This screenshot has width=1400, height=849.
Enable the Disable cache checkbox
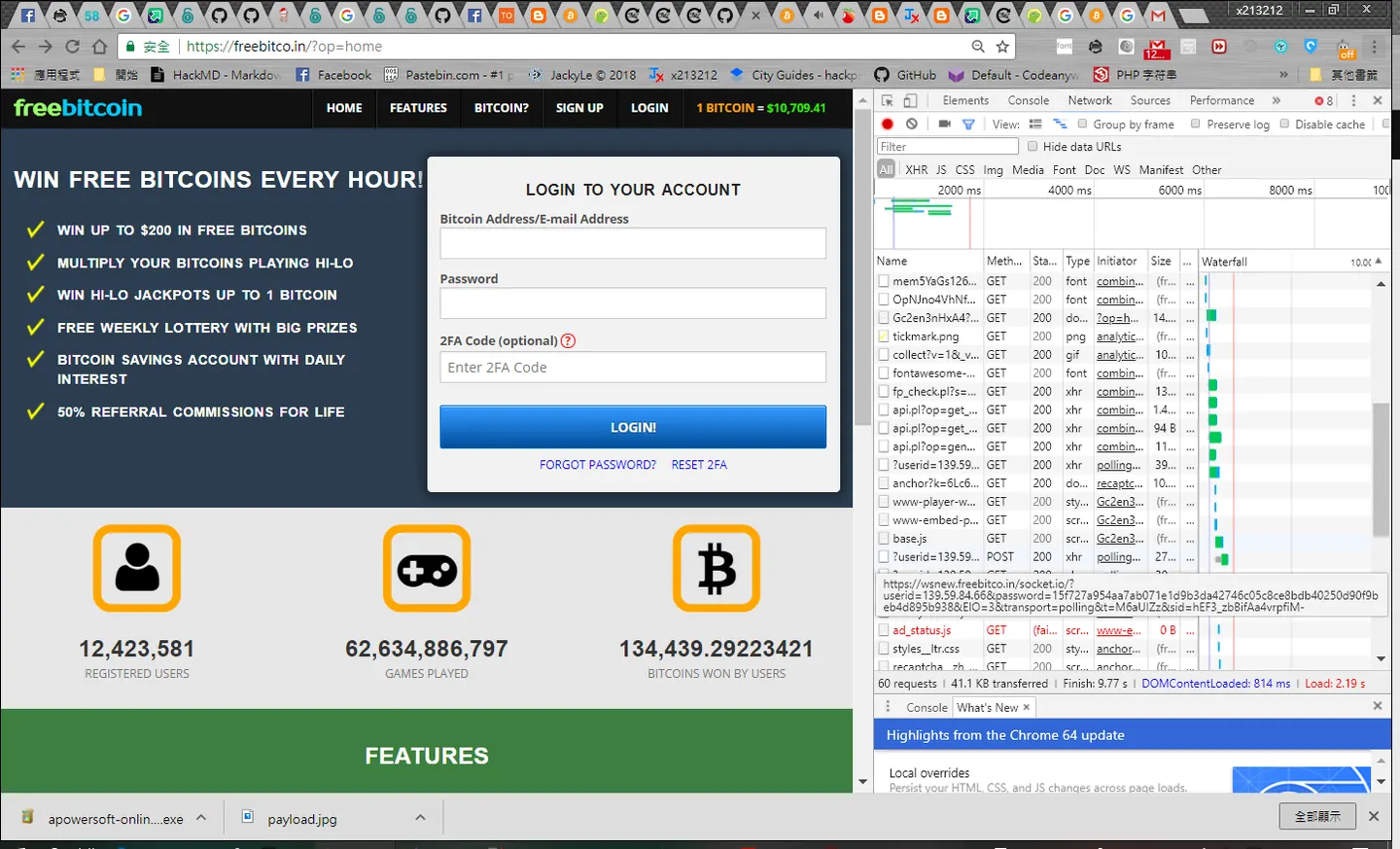[x=1284, y=124]
